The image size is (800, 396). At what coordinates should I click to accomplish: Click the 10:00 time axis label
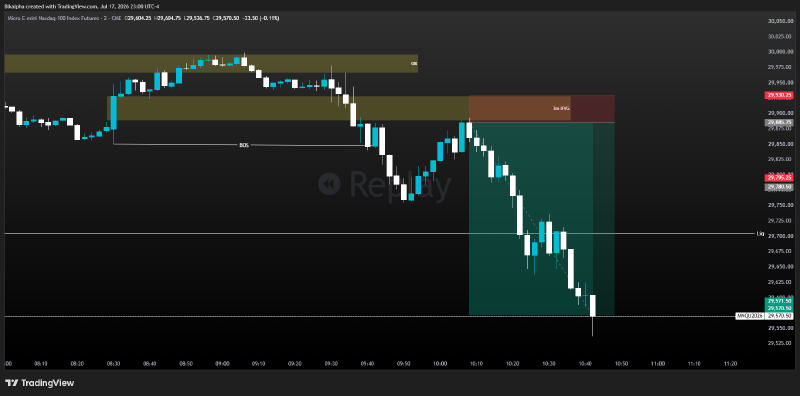pyautogui.click(x=440, y=364)
